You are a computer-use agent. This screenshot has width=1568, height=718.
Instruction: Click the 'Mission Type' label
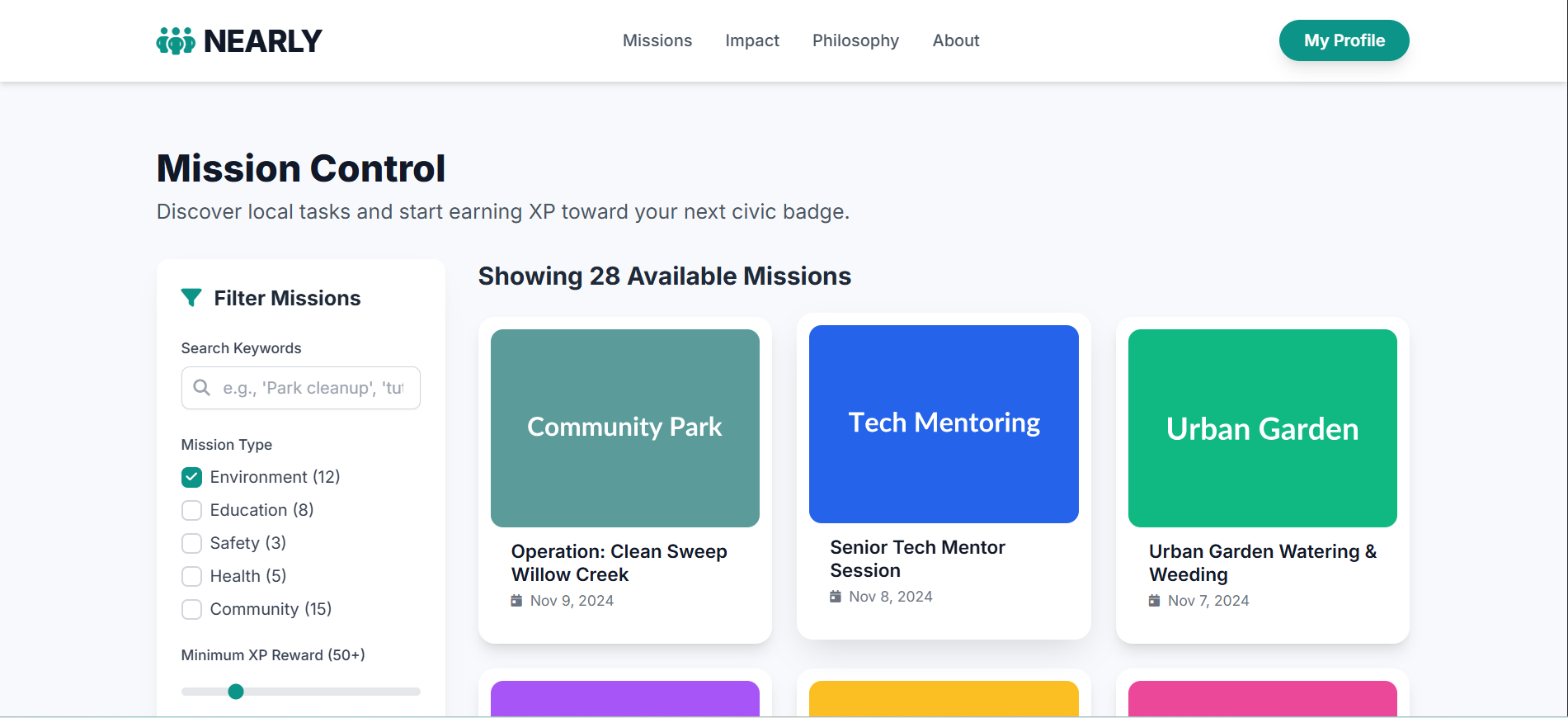(x=227, y=445)
